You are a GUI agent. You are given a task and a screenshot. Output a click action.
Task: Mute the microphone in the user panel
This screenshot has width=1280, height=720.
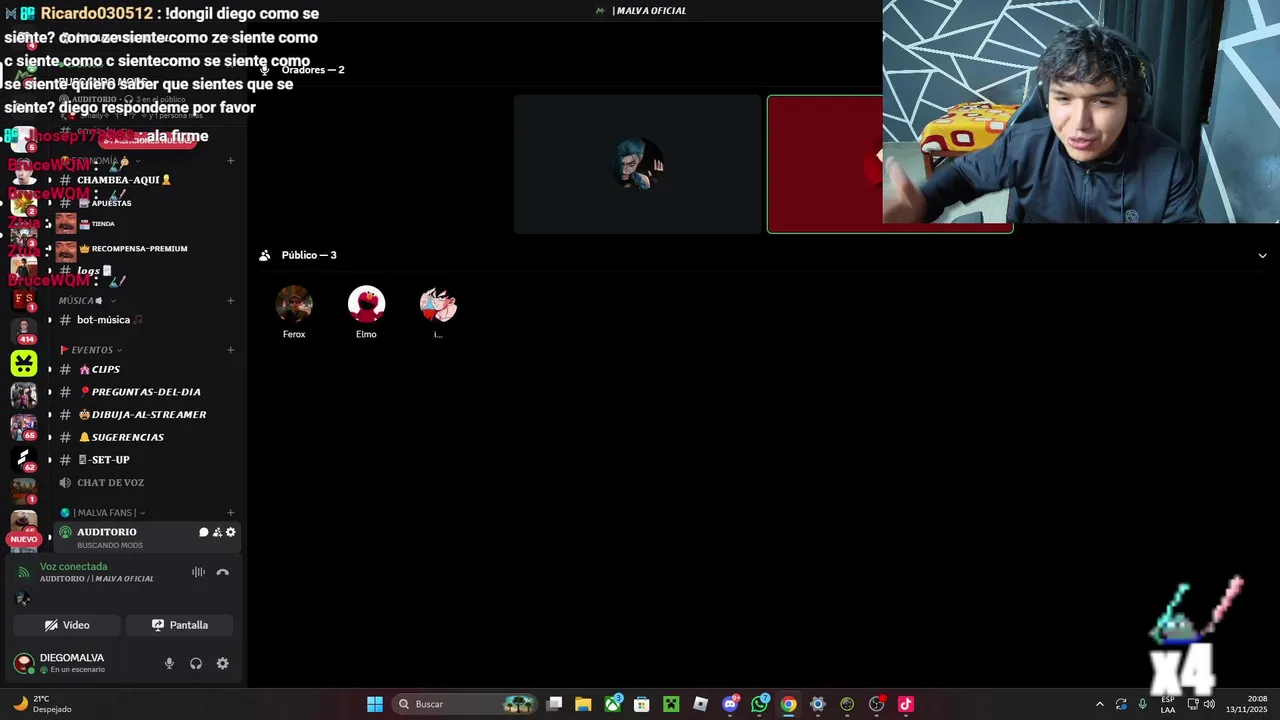pyautogui.click(x=169, y=663)
